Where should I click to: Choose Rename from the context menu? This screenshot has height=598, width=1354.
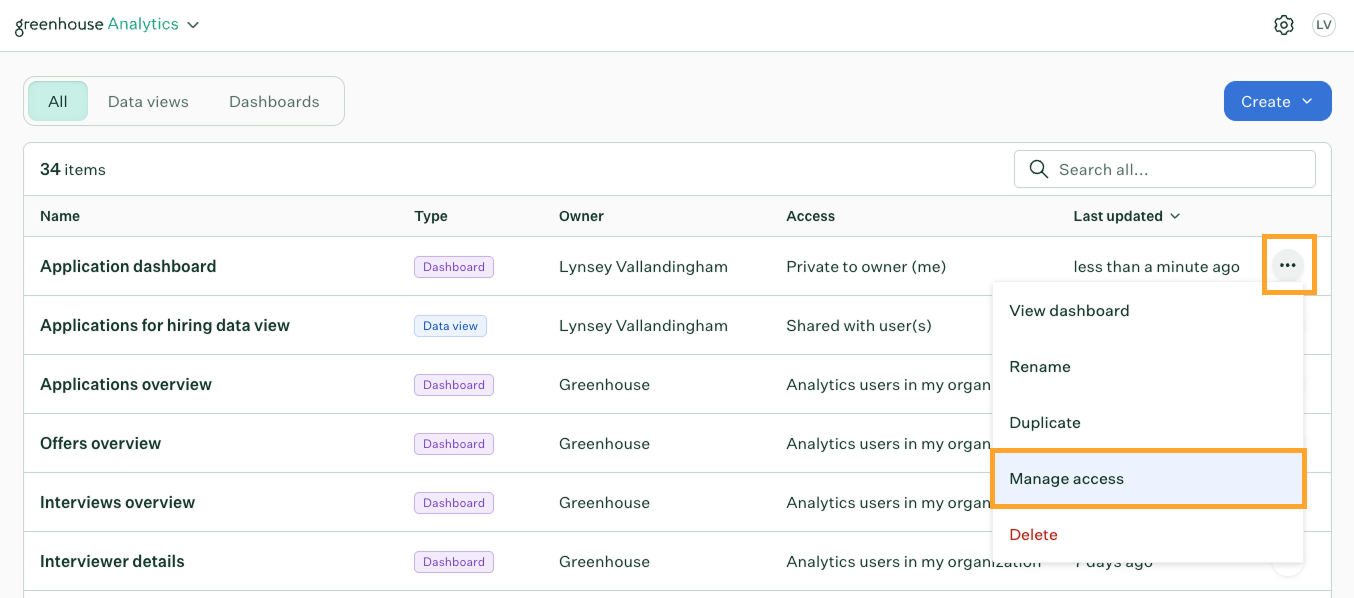(x=1147, y=366)
